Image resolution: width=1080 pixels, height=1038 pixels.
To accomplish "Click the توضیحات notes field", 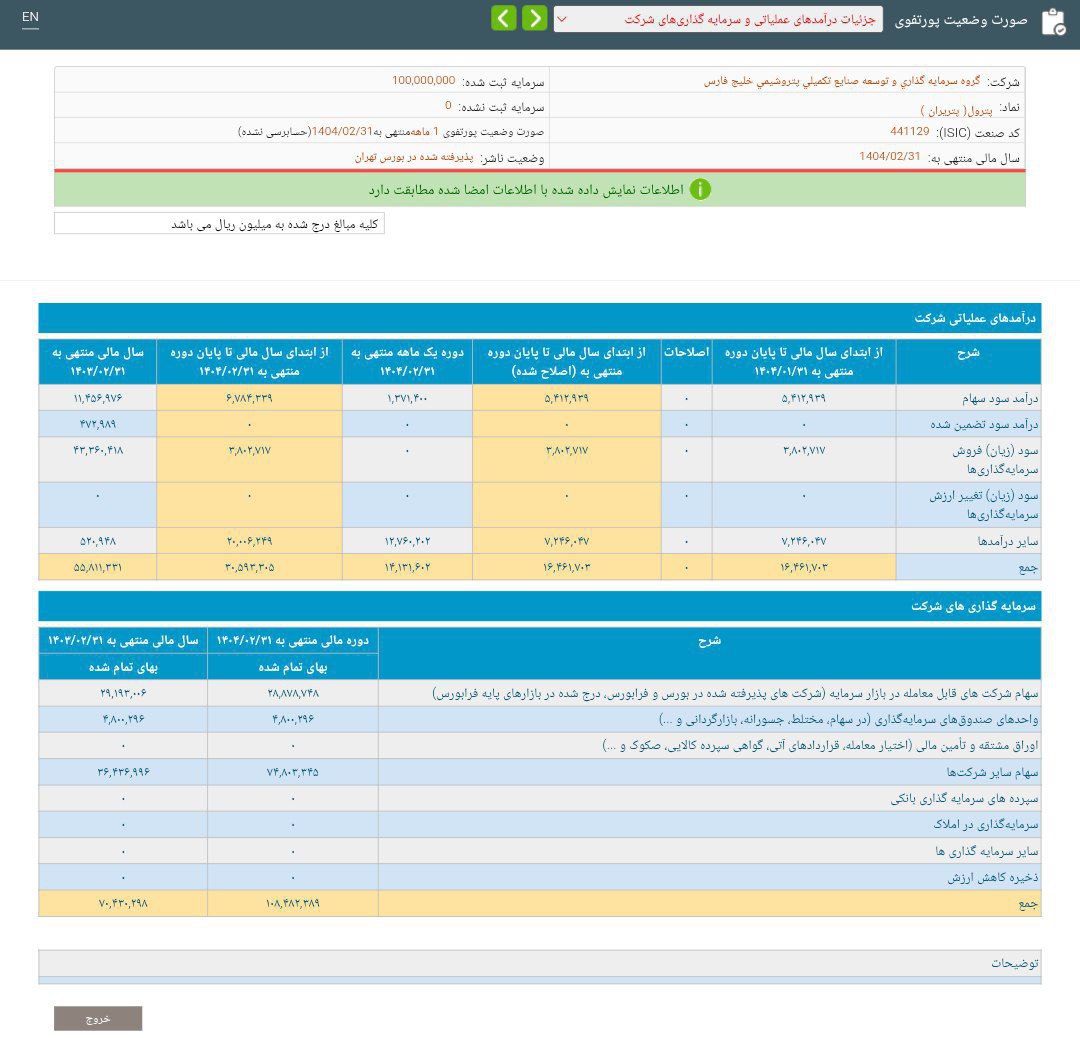I will [539, 963].
